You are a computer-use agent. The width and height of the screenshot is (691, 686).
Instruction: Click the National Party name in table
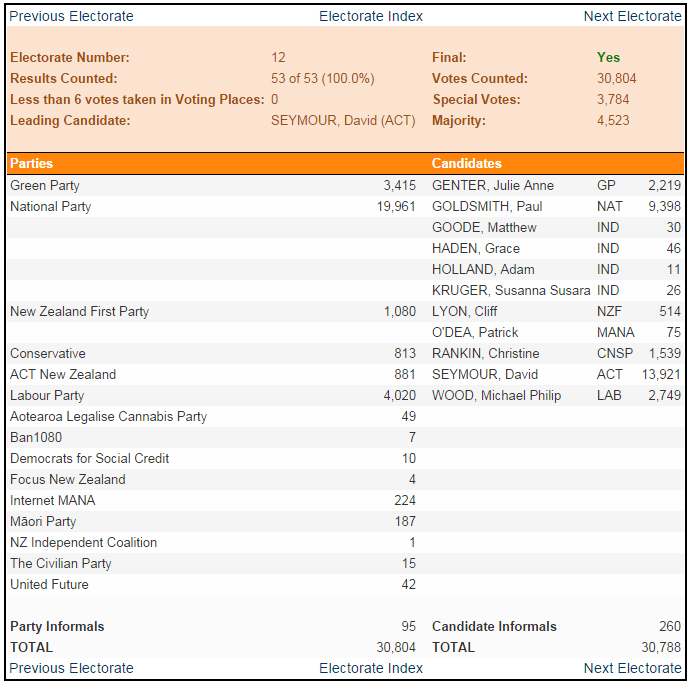click(x=50, y=206)
